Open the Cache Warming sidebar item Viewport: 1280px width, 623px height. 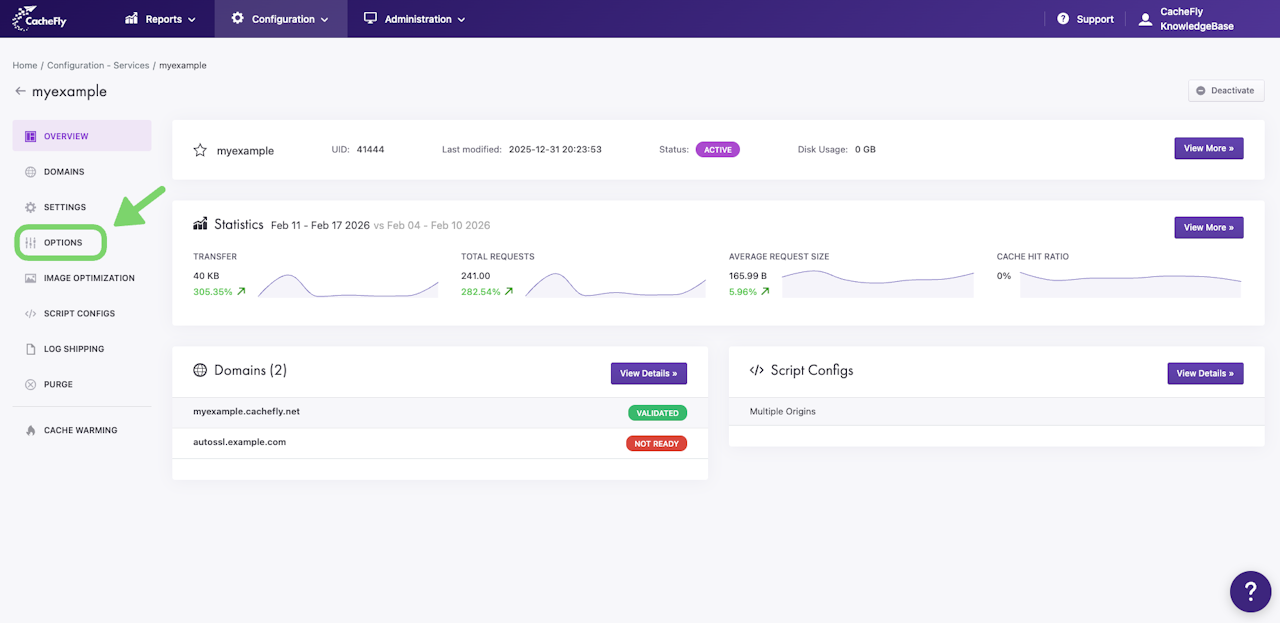coord(82,430)
